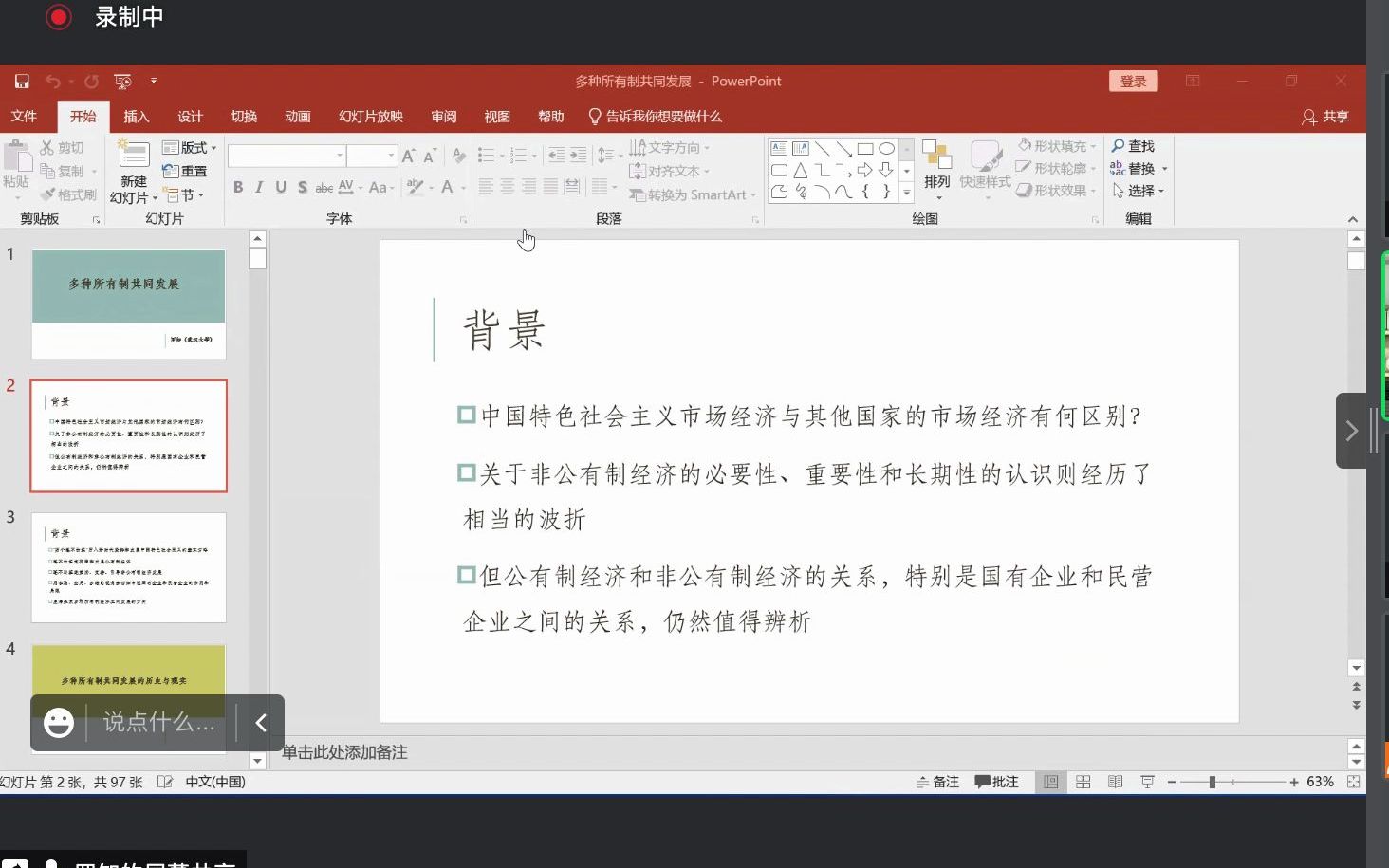Open the font name combo box
The width and height of the screenshot is (1389, 868).
tap(287, 155)
